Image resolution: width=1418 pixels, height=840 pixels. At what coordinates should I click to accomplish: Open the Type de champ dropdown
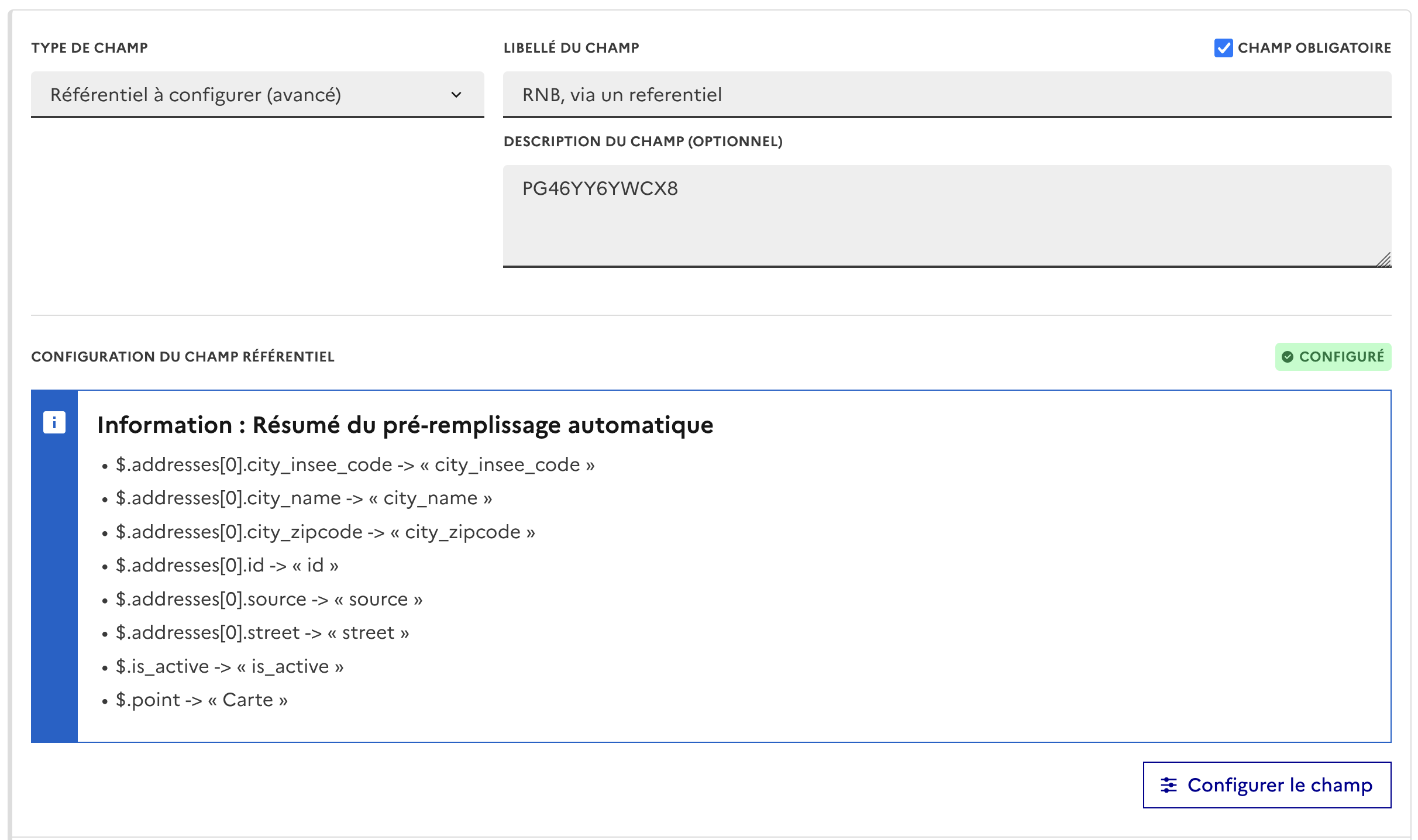257,95
